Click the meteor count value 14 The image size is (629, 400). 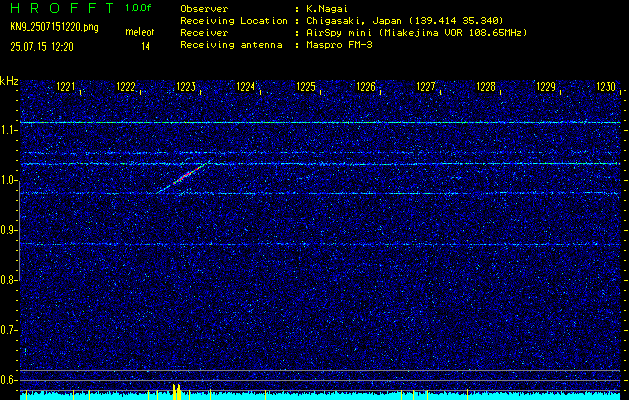click(145, 47)
